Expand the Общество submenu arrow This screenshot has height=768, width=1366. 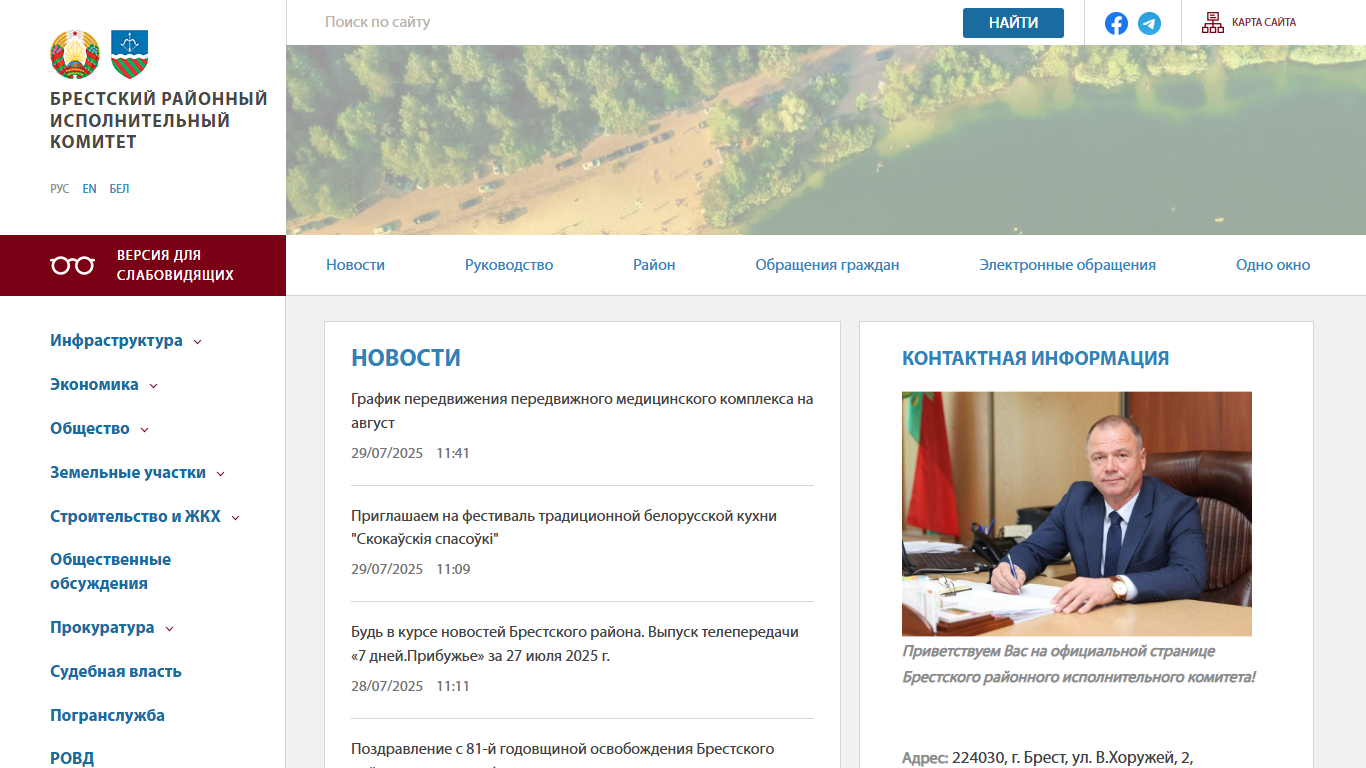pyautogui.click(x=144, y=430)
